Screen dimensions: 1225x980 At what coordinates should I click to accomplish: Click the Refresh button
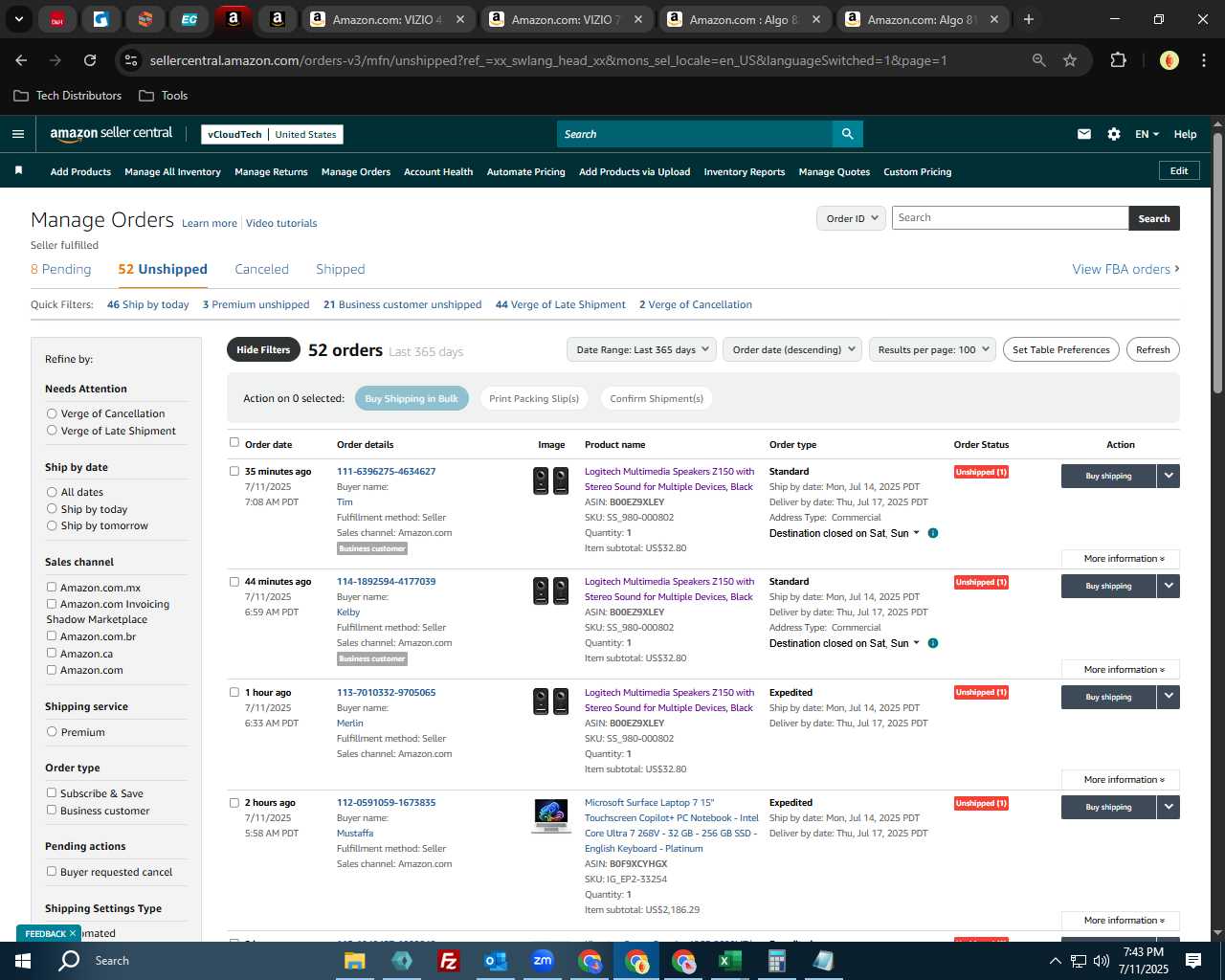(x=1152, y=349)
